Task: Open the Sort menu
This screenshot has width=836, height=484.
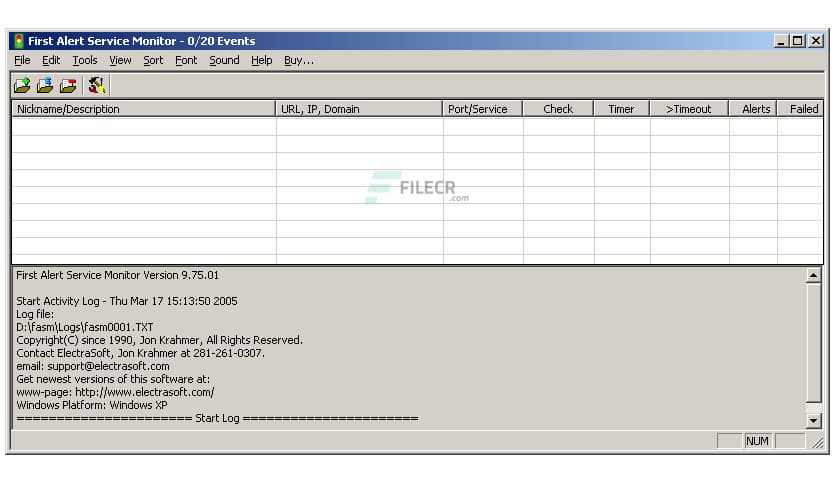Action: (x=153, y=60)
